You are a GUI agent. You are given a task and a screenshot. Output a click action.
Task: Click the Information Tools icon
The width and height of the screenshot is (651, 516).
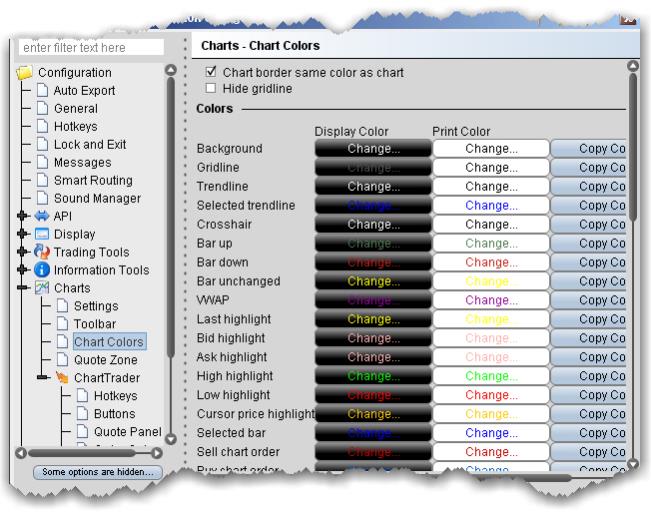(42, 270)
